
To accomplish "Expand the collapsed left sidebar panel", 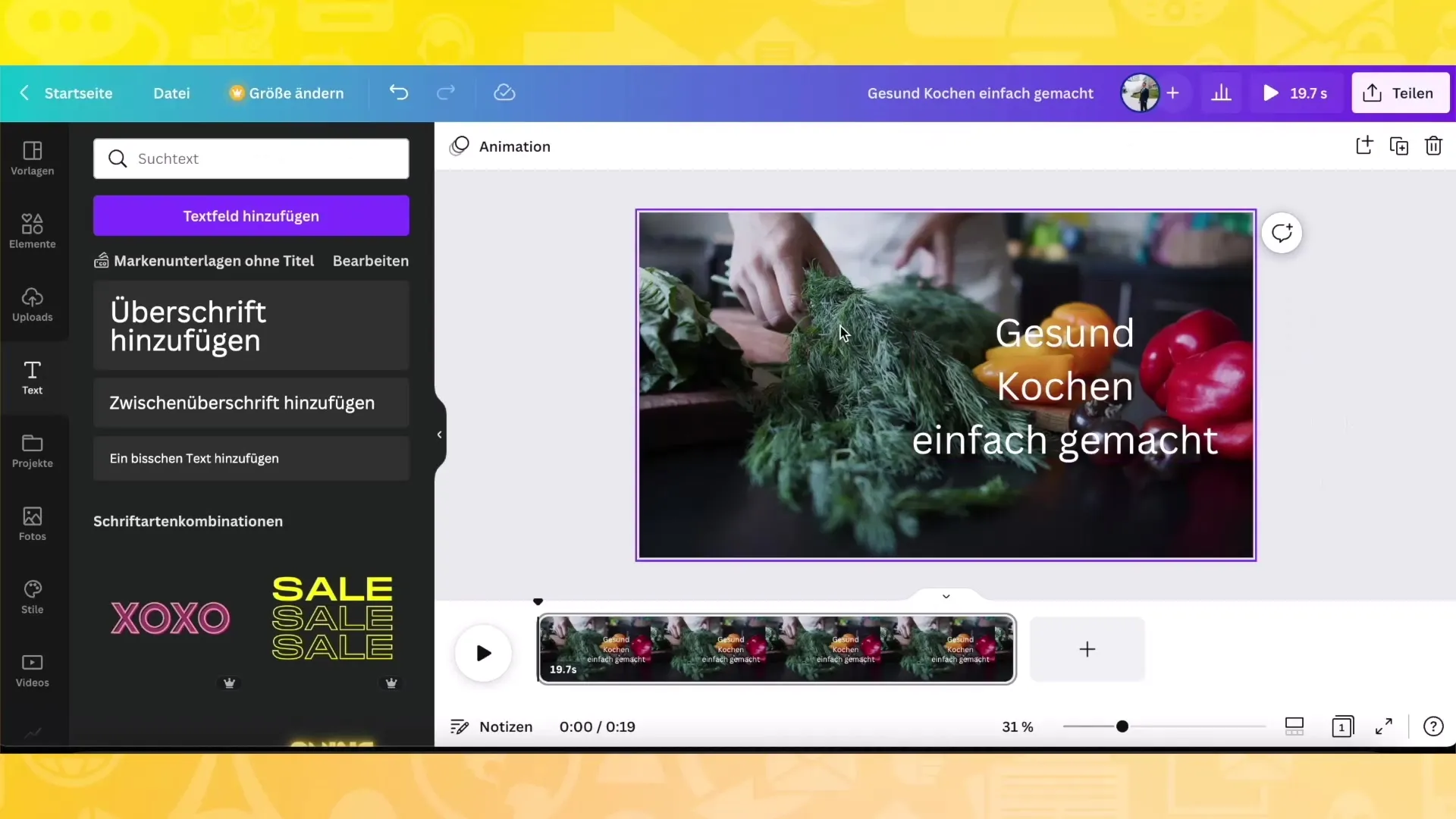I will [x=439, y=433].
